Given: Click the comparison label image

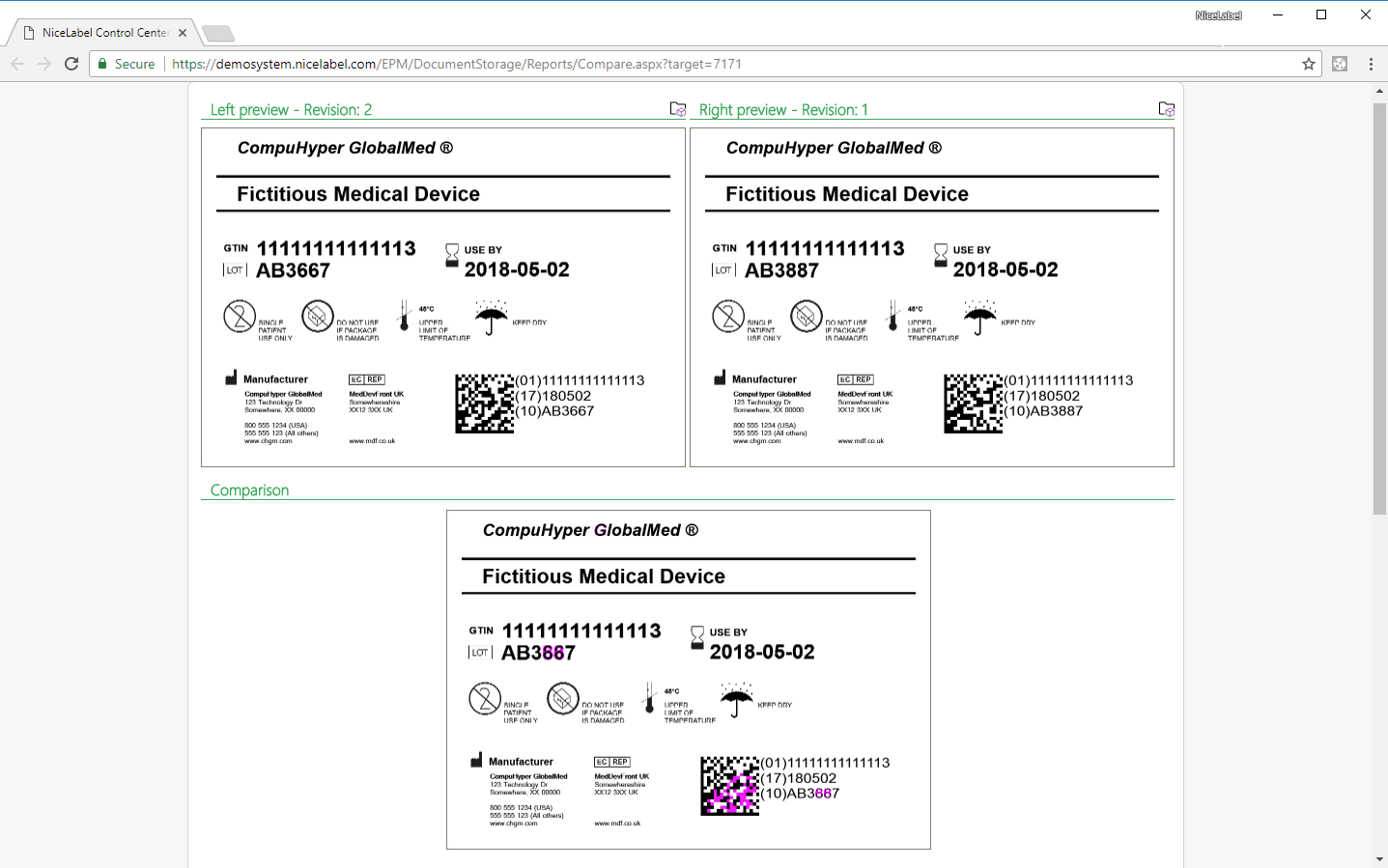Looking at the screenshot, I should (x=689, y=680).
